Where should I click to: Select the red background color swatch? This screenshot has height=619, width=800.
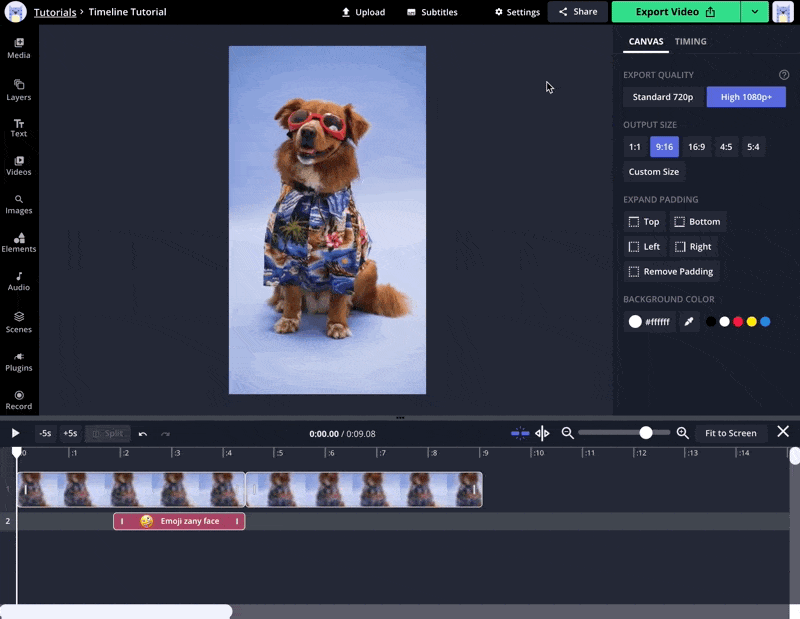click(x=738, y=322)
